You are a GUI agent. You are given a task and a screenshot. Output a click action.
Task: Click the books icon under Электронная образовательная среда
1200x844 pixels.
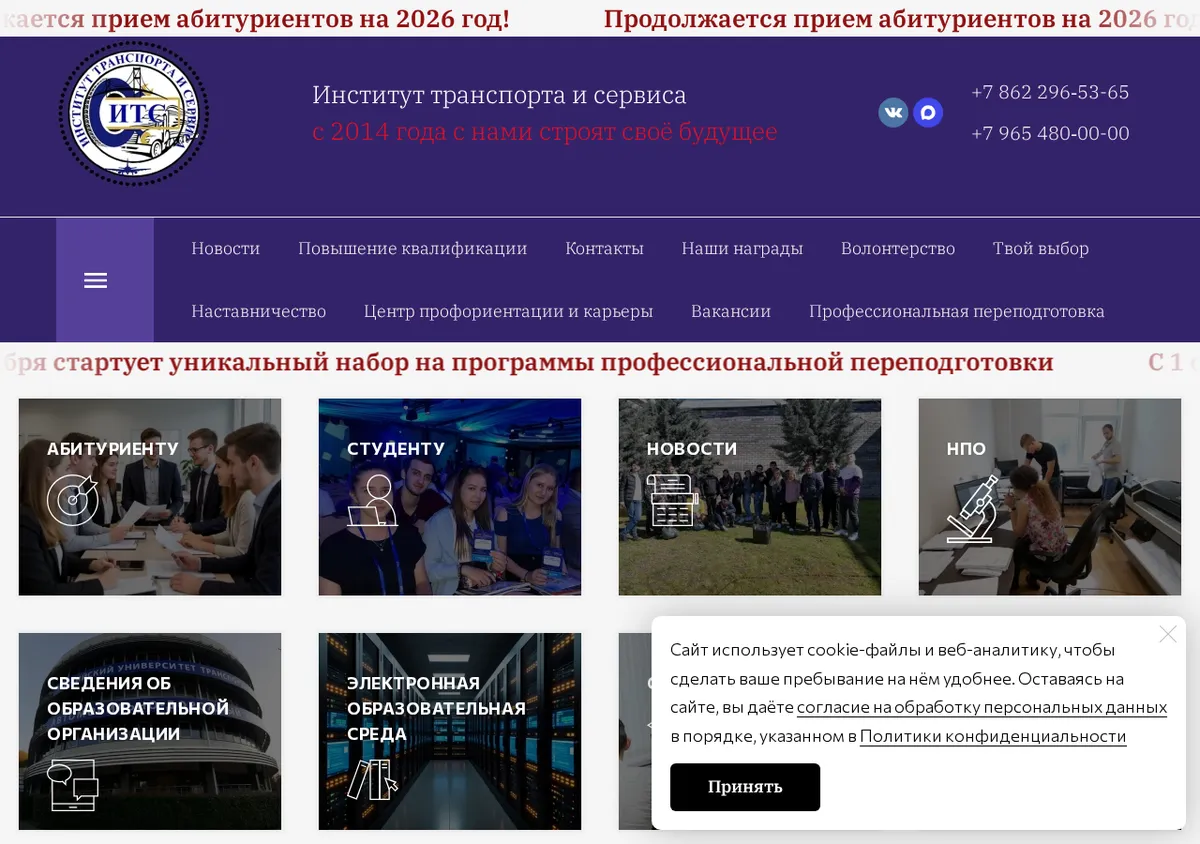pos(372,780)
